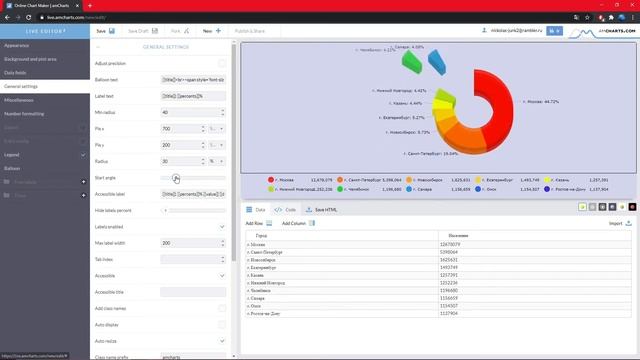Image resolution: width=640 pixels, height=360 pixels.
Task: Click the Import button label
Action: pyautogui.click(x=616, y=223)
